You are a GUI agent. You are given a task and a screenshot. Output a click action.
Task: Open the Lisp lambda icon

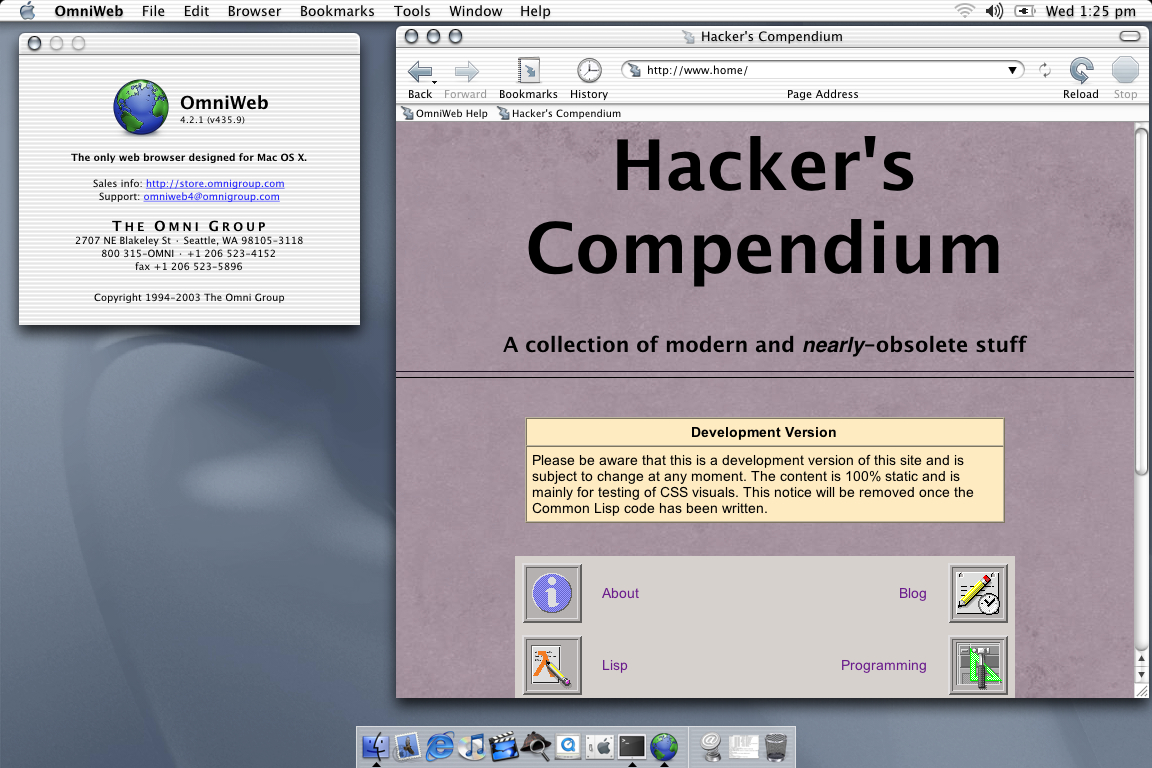pyautogui.click(x=552, y=665)
